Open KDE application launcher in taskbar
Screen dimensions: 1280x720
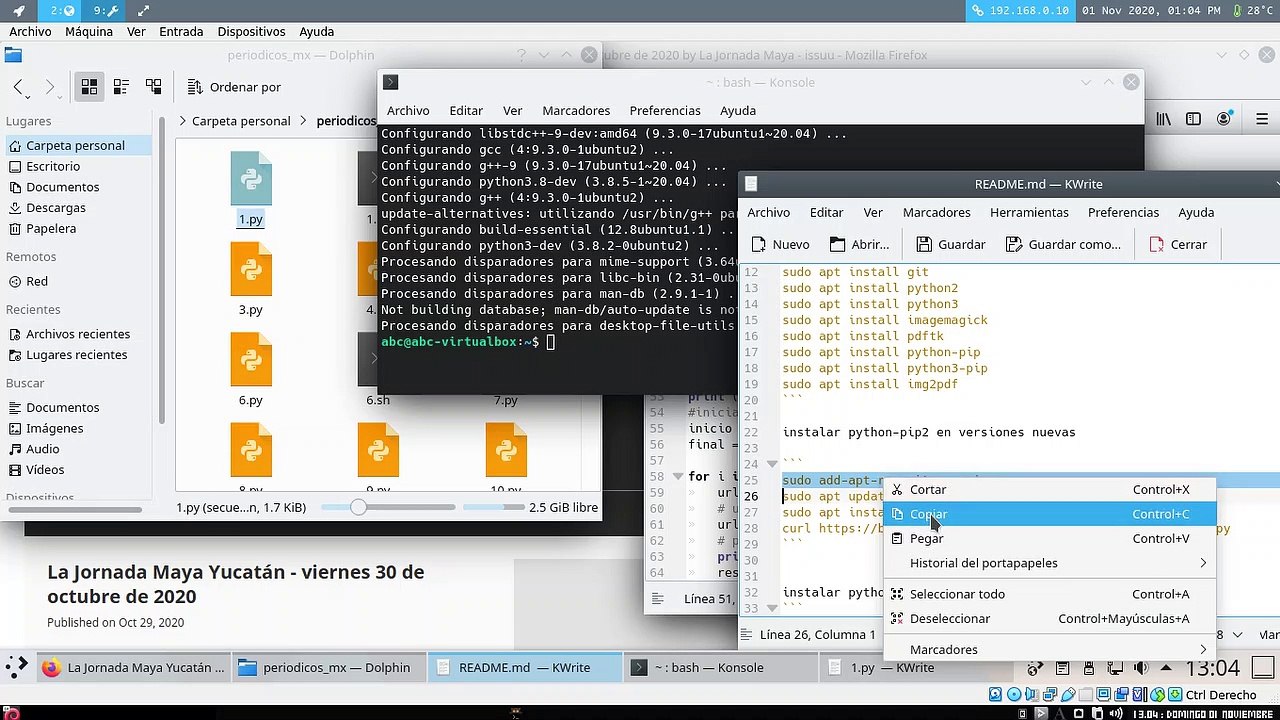[x=17, y=668]
